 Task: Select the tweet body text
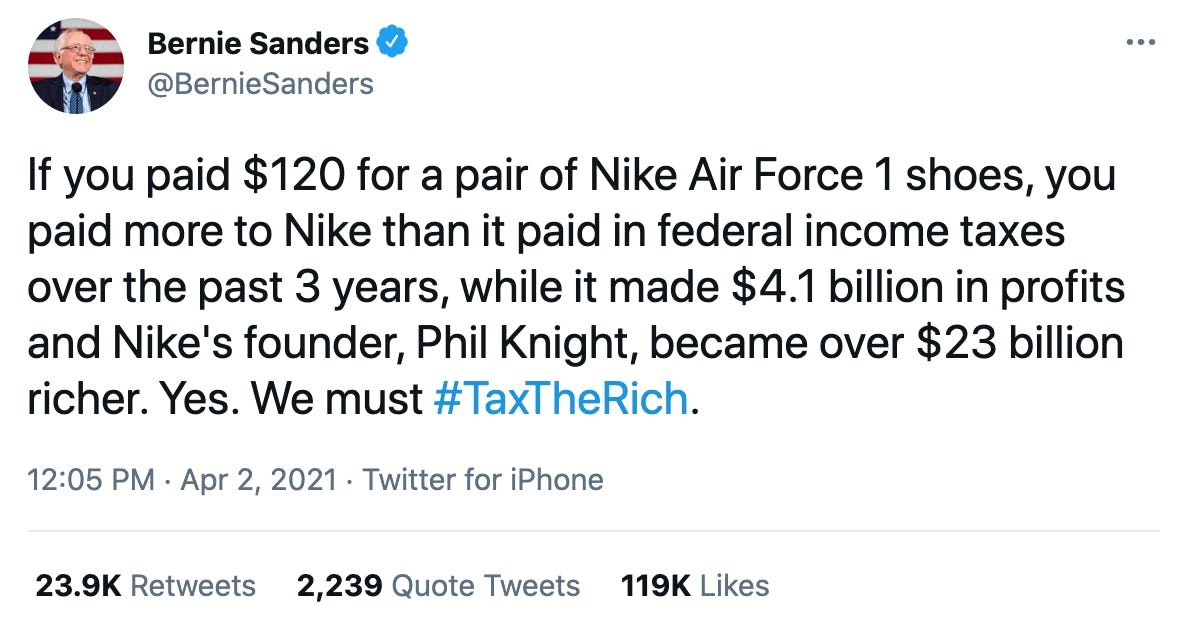(x=580, y=286)
